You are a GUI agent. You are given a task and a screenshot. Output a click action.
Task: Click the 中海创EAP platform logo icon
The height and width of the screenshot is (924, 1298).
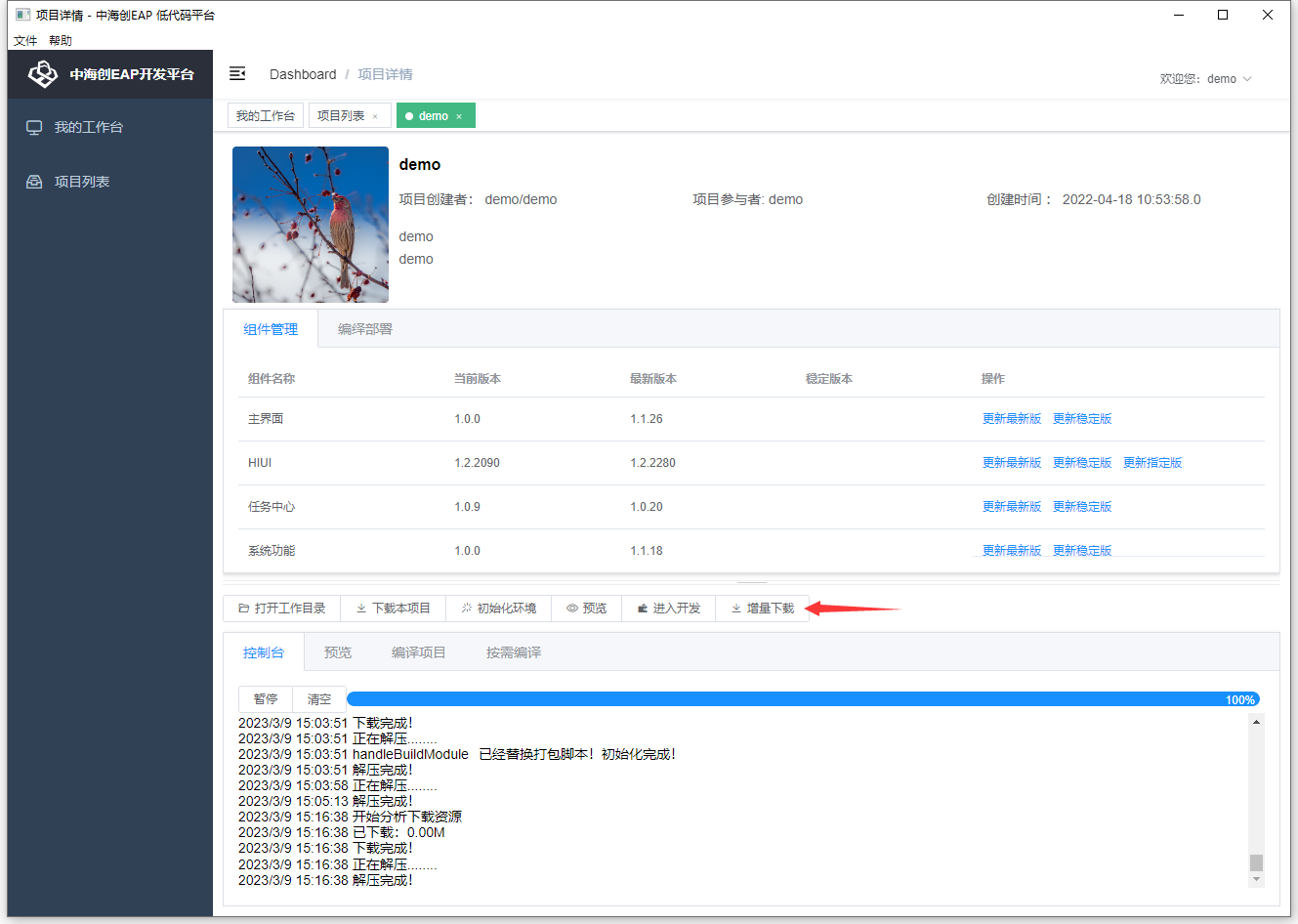click(x=43, y=74)
